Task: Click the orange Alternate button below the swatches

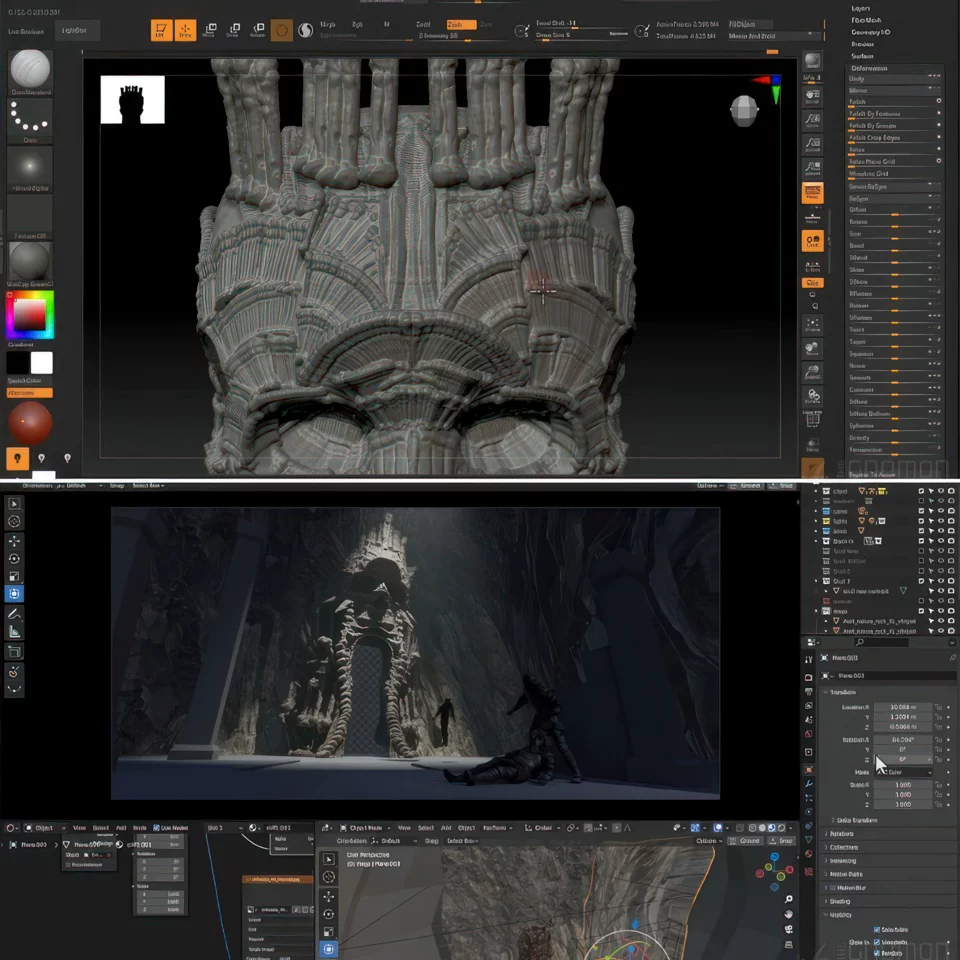Action: (29, 392)
